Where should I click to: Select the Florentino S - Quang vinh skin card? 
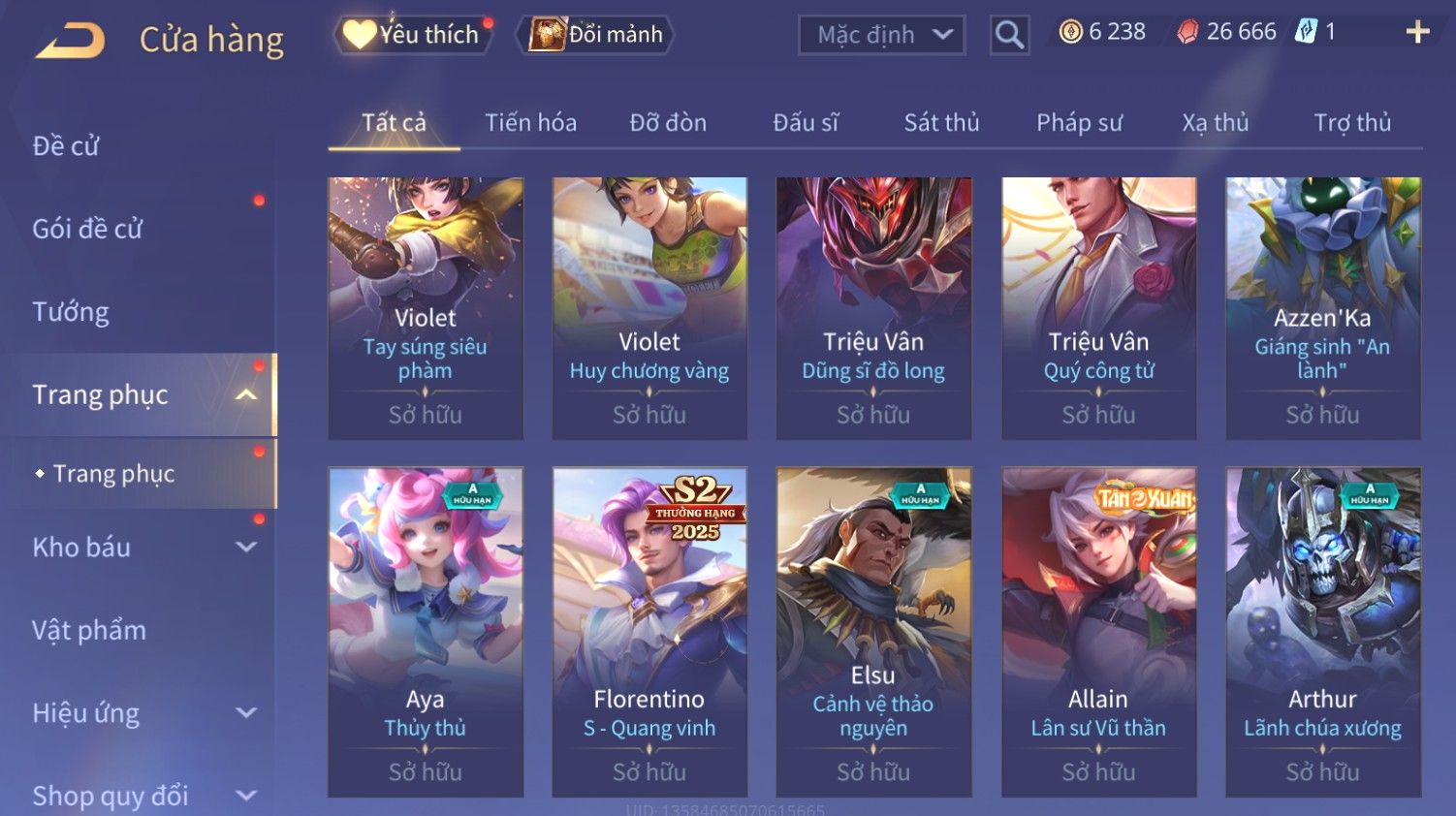(649, 632)
